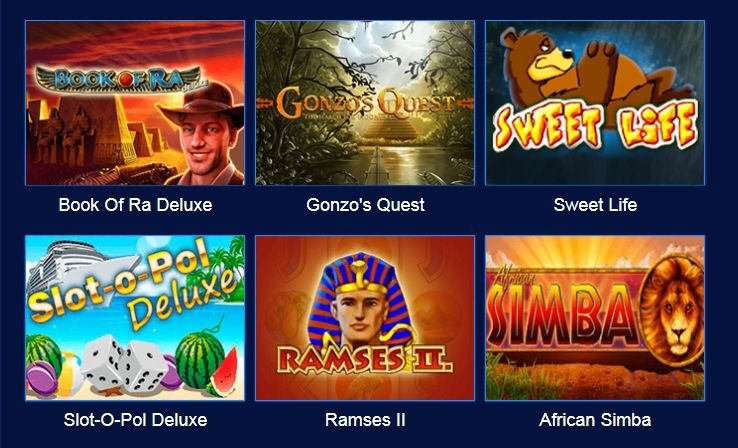Click the Slot-O-Pol Deluxe text label
The height and width of the screenshot is (448, 738).
(x=135, y=420)
